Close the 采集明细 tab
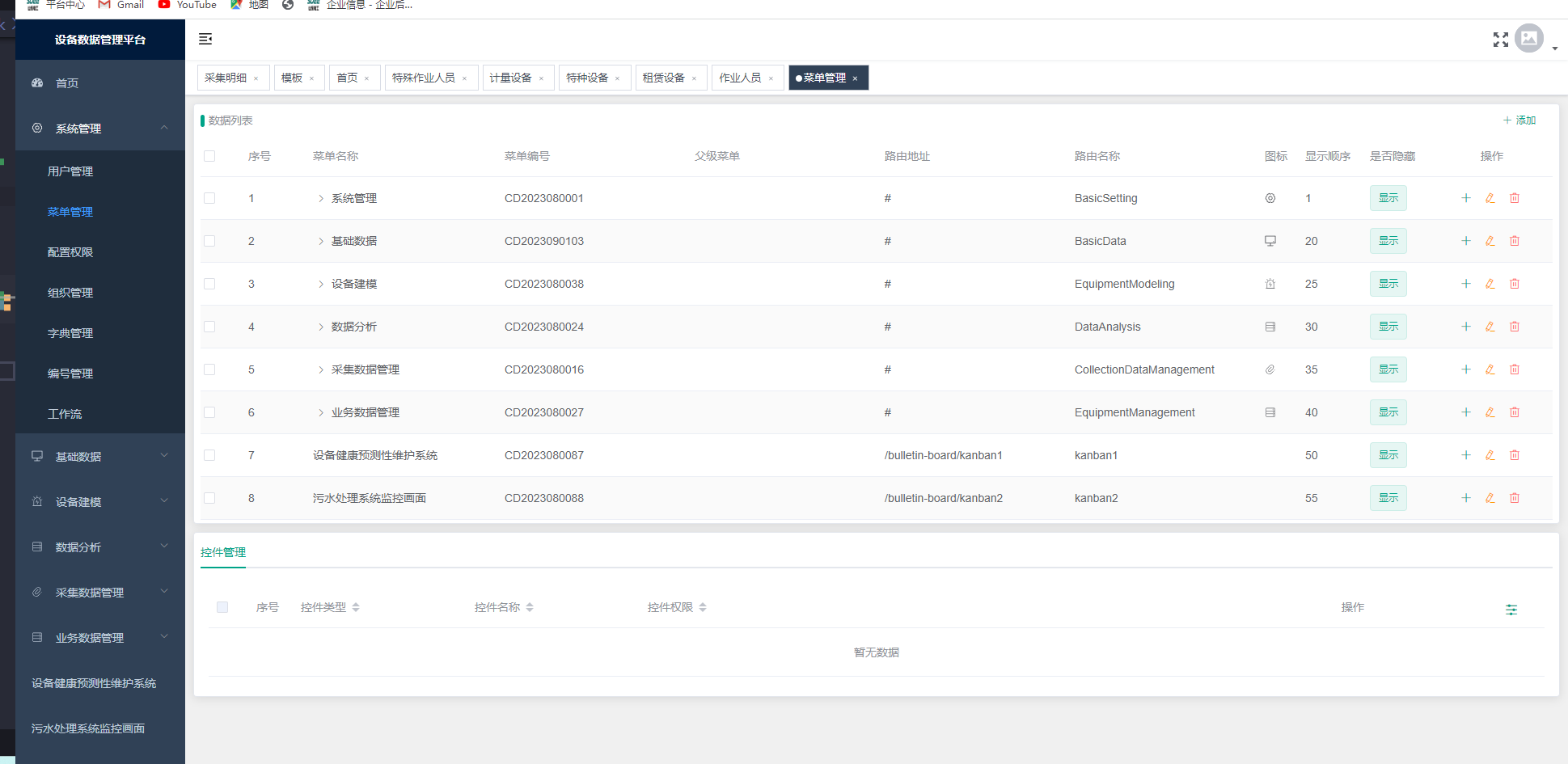The width and height of the screenshot is (1568, 764). tap(256, 78)
